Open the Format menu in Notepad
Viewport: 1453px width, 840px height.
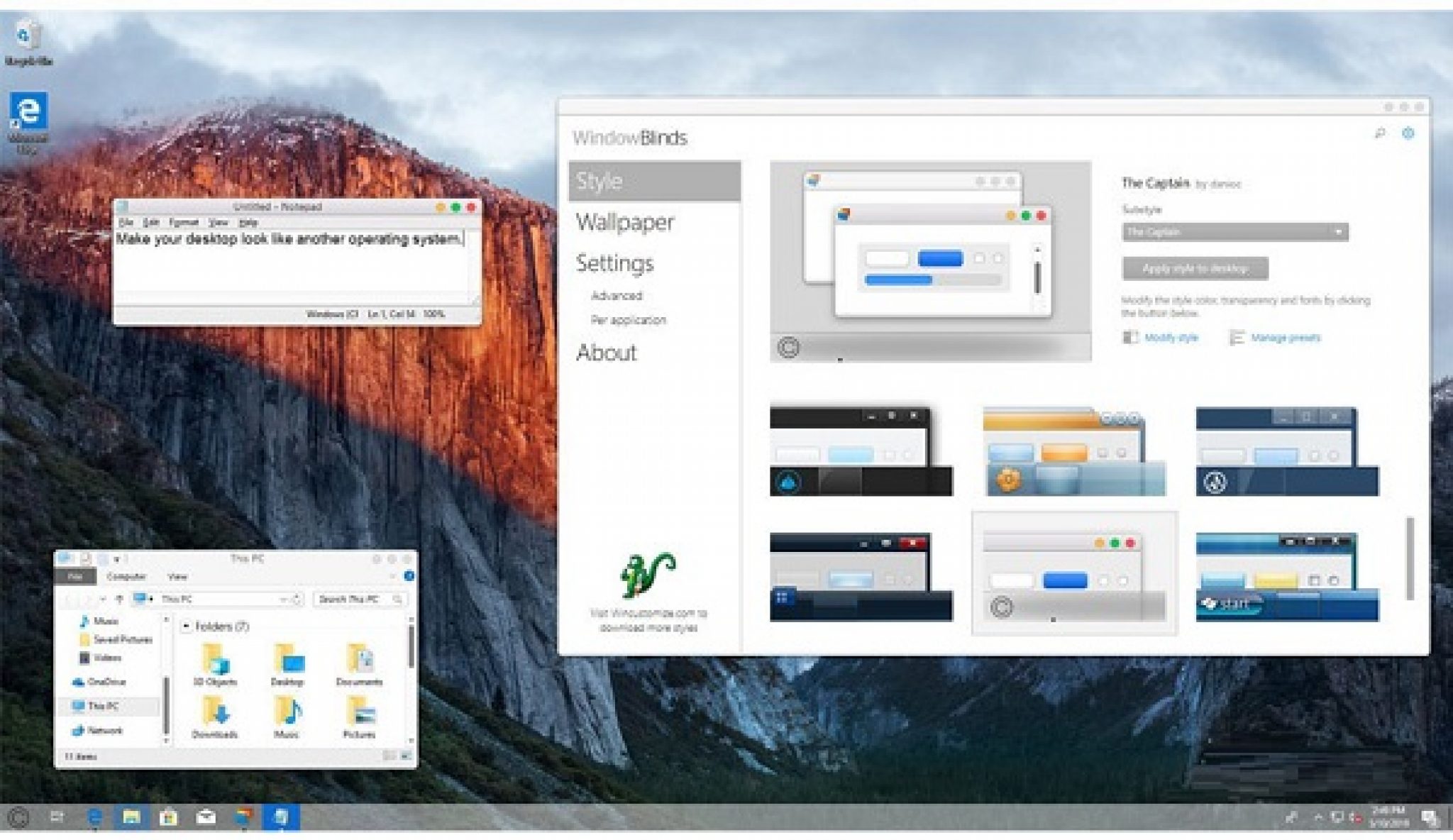click(183, 223)
